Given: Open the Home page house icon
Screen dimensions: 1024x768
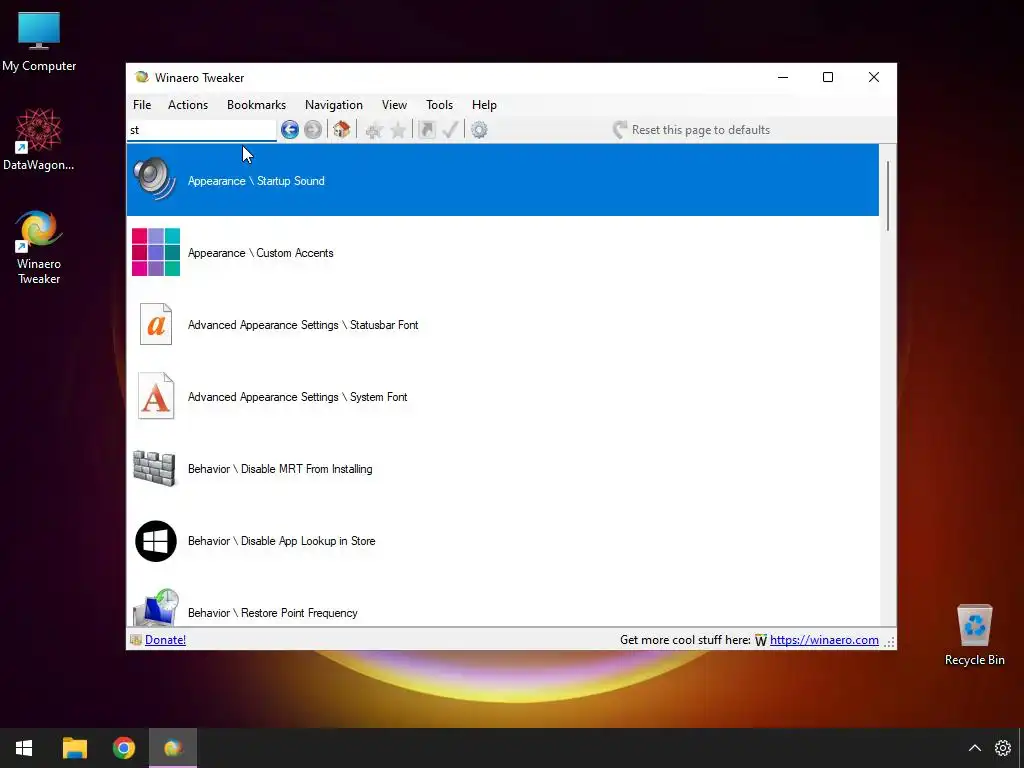Looking at the screenshot, I should pyautogui.click(x=342, y=129).
